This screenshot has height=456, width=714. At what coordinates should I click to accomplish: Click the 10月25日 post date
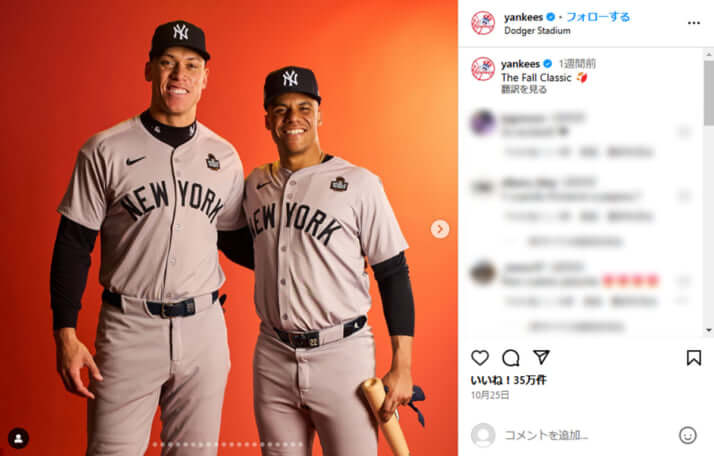pyautogui.click(x=490, y=395)
